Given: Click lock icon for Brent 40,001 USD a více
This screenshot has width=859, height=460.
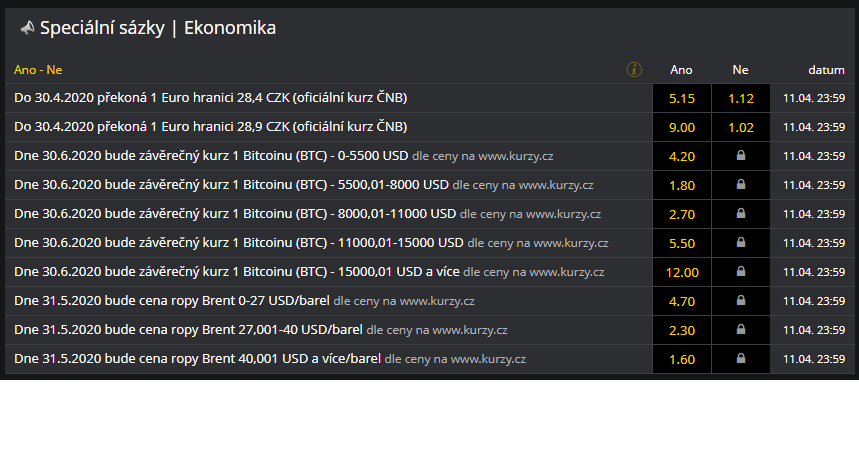Looking at the screenshot, I should click(741, 359).
